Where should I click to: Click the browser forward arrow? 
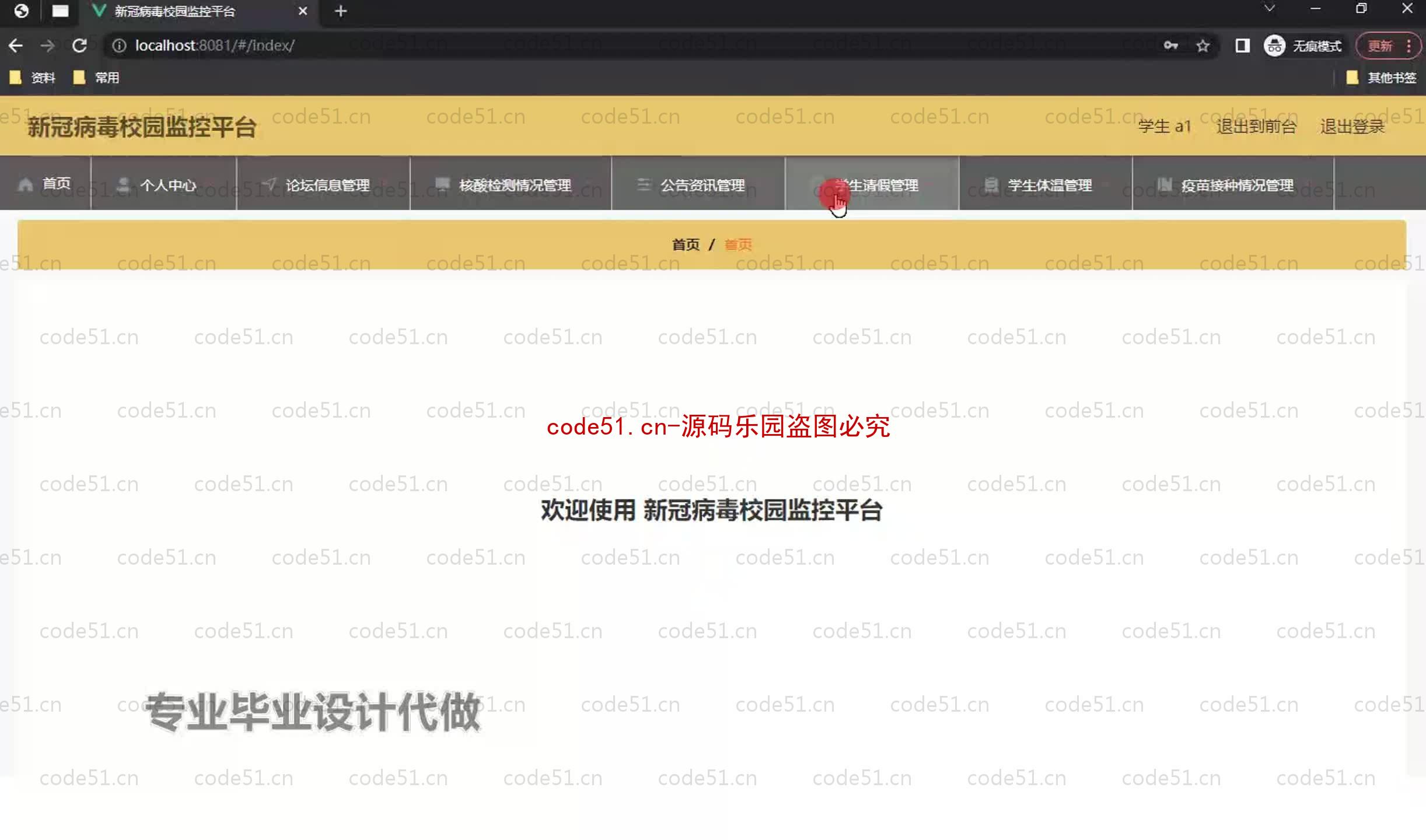point(47,45)
